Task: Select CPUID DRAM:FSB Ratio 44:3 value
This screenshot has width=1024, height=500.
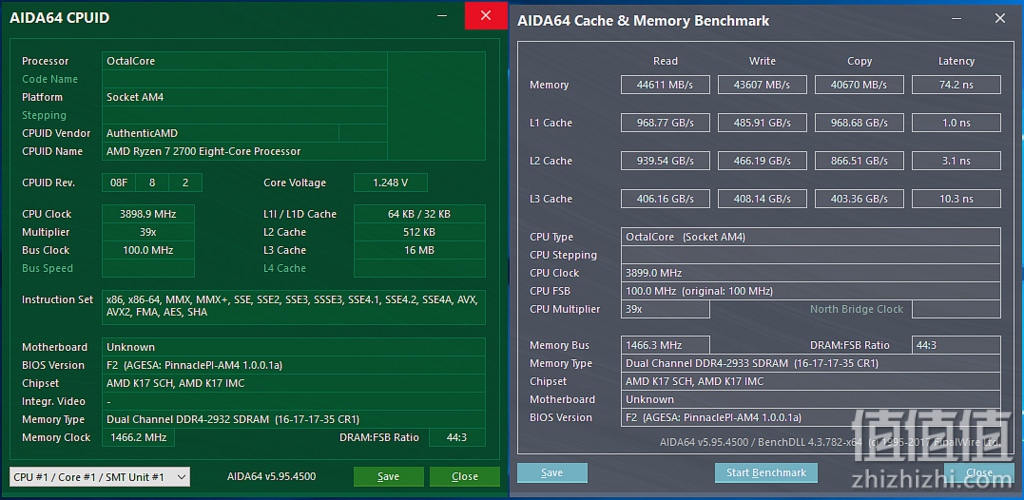Action: [456, 437]
